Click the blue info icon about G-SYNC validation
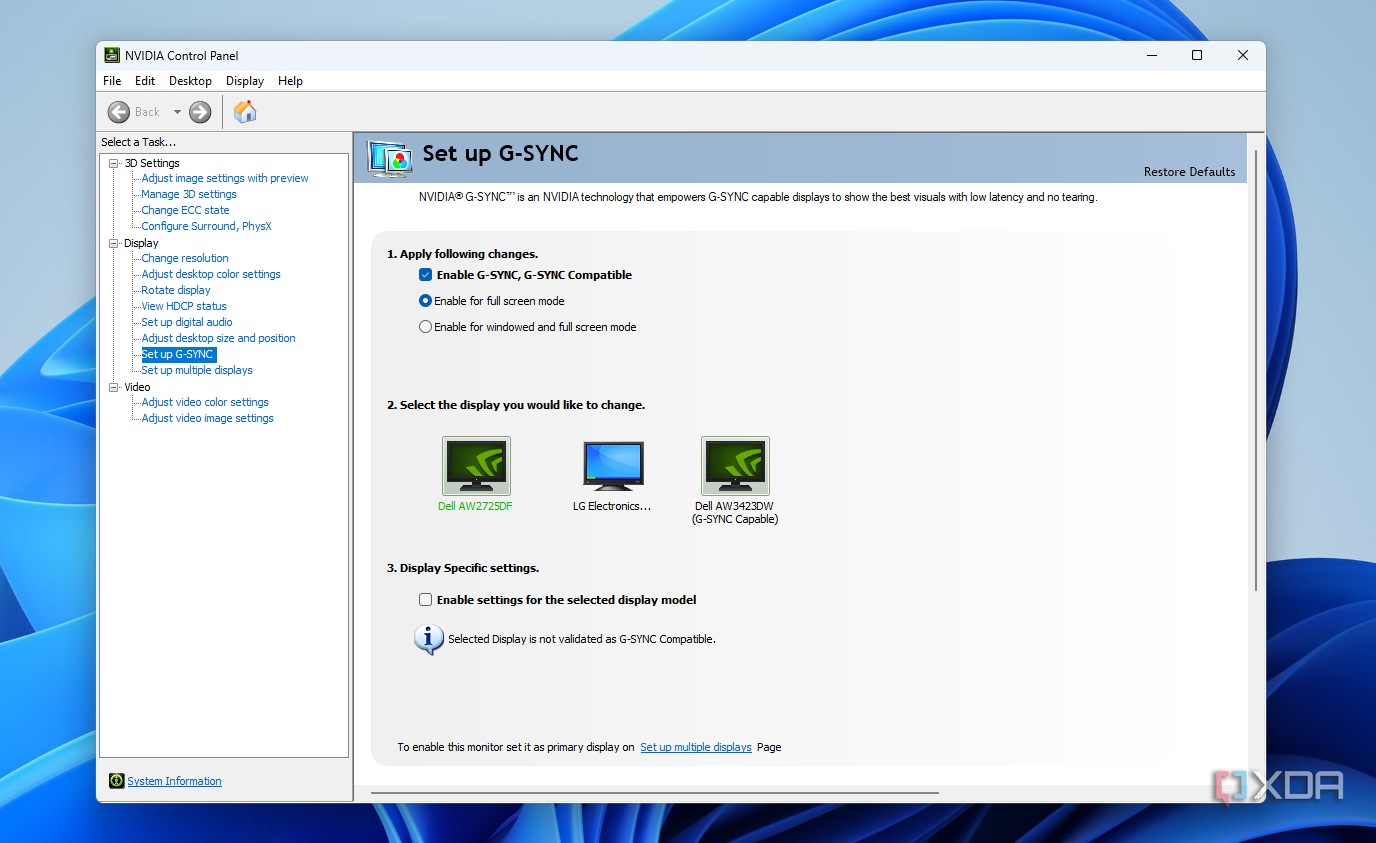 tap(428, 638)
